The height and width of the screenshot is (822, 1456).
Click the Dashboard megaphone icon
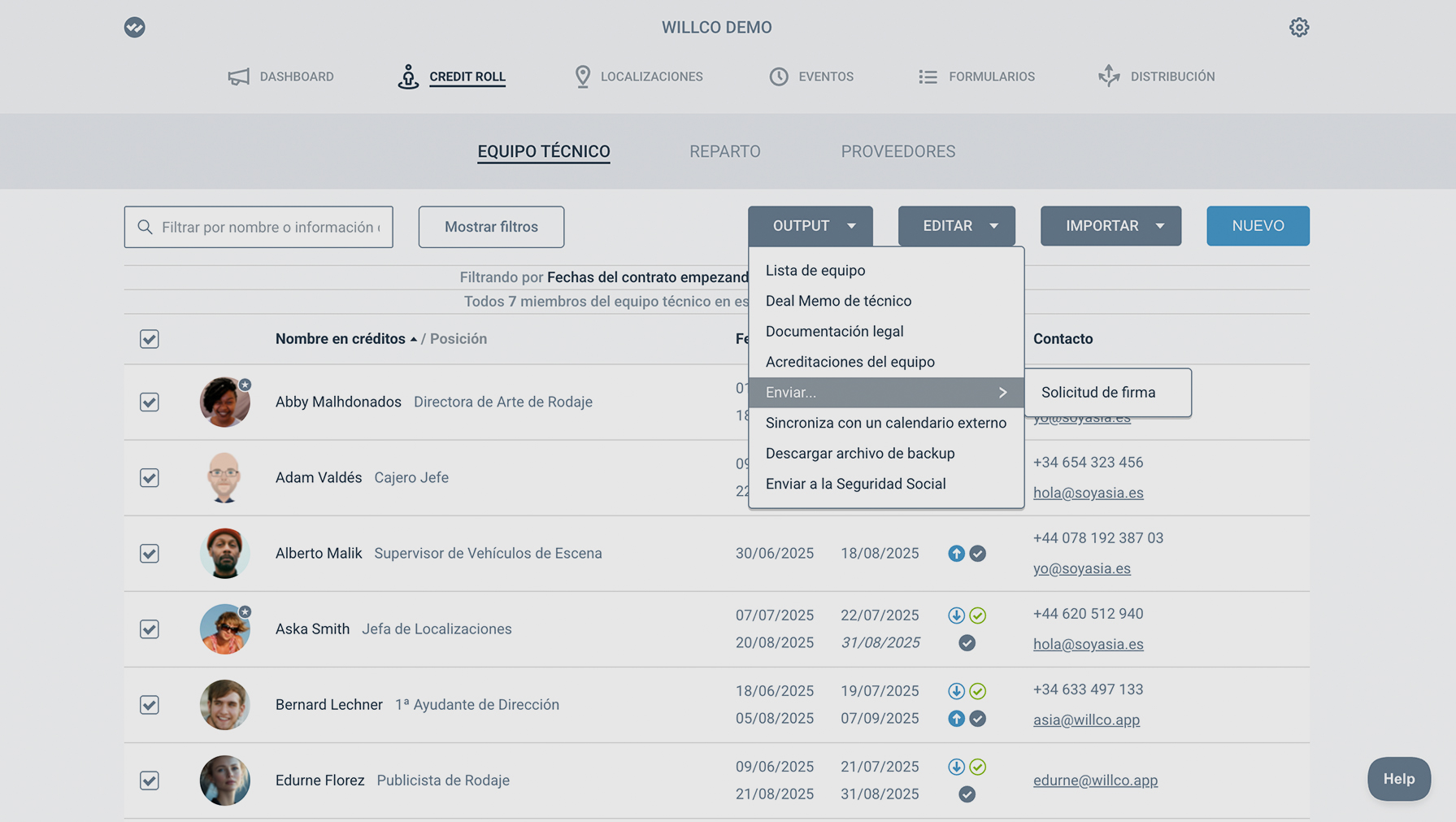[x=238, y=76]
